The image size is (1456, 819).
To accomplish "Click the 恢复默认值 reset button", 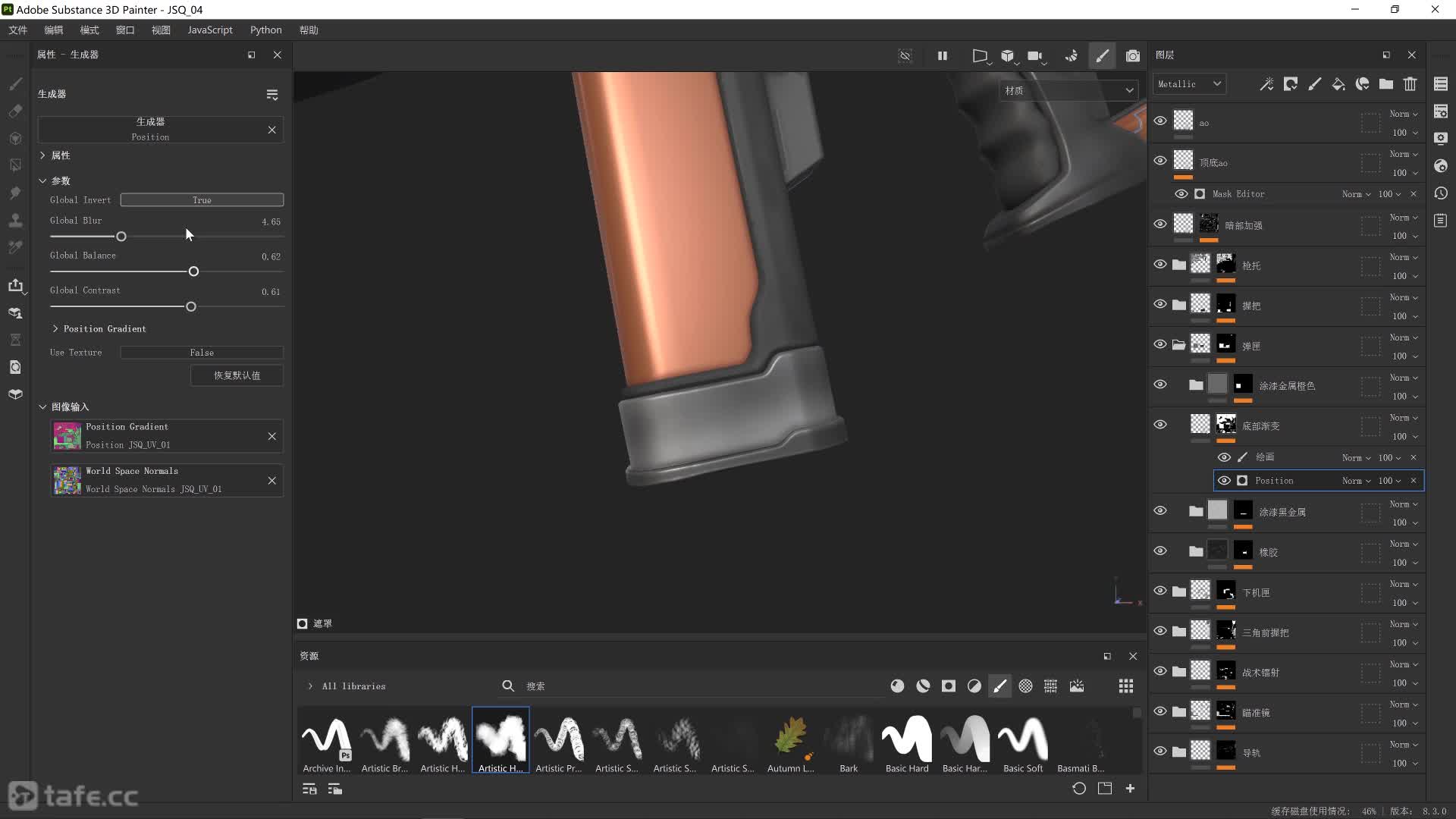I will click(x=237, y=375).
